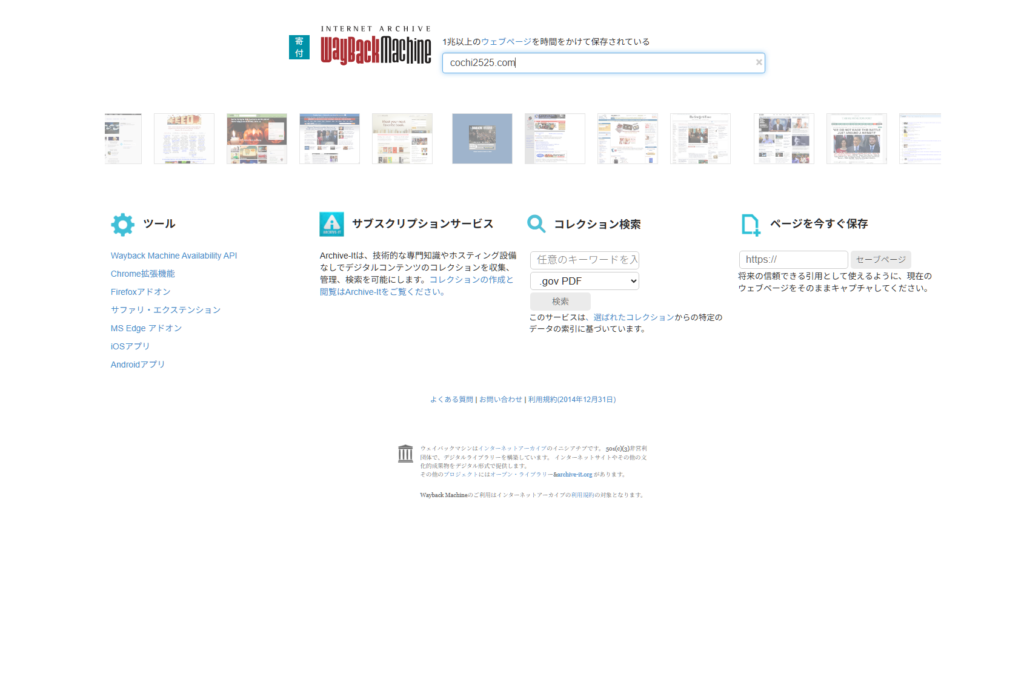This screenshot has width=1024, height=683.
Task: Click the https:// save page URL field
Action: (793, 260)
